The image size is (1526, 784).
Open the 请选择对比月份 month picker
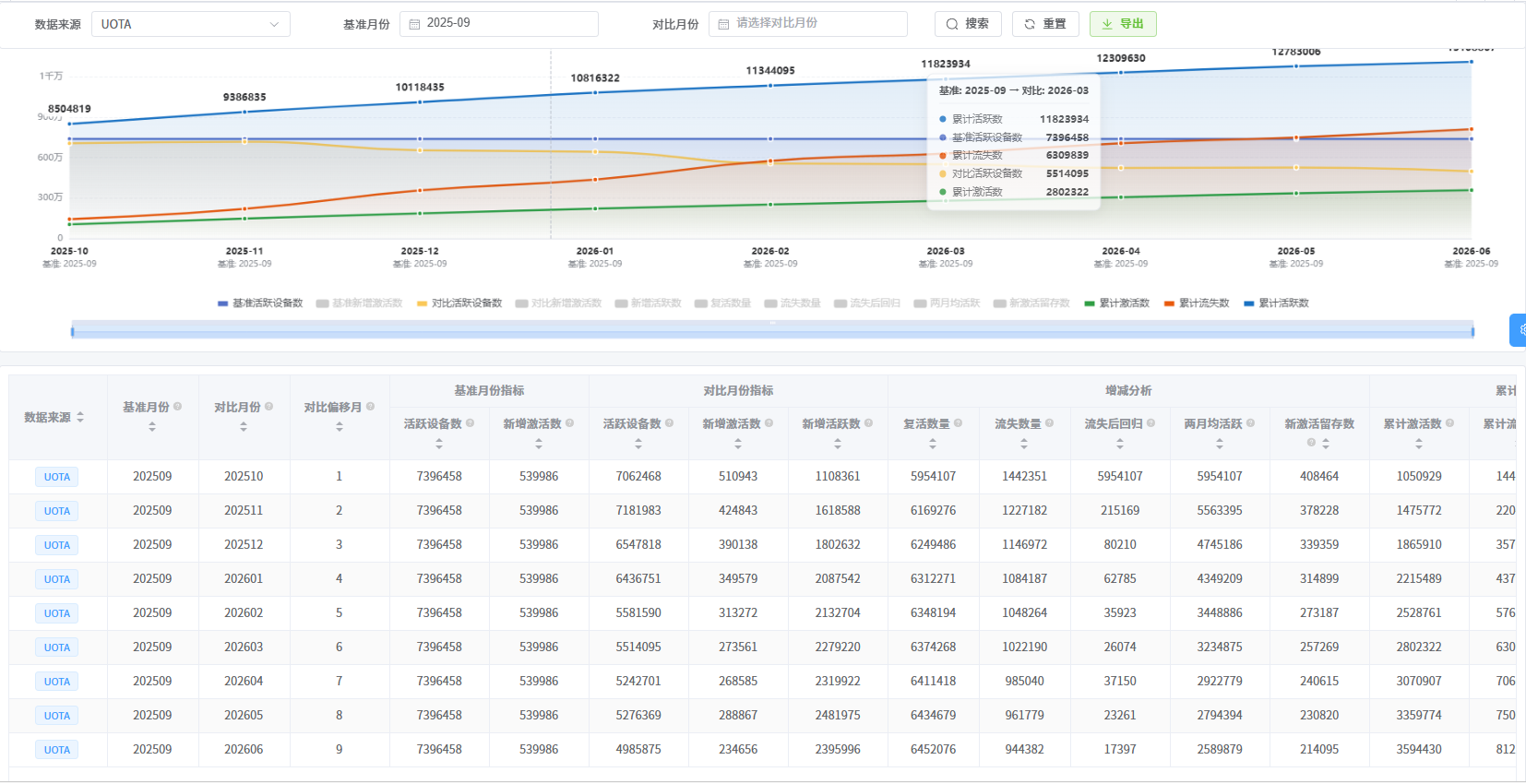808,24
